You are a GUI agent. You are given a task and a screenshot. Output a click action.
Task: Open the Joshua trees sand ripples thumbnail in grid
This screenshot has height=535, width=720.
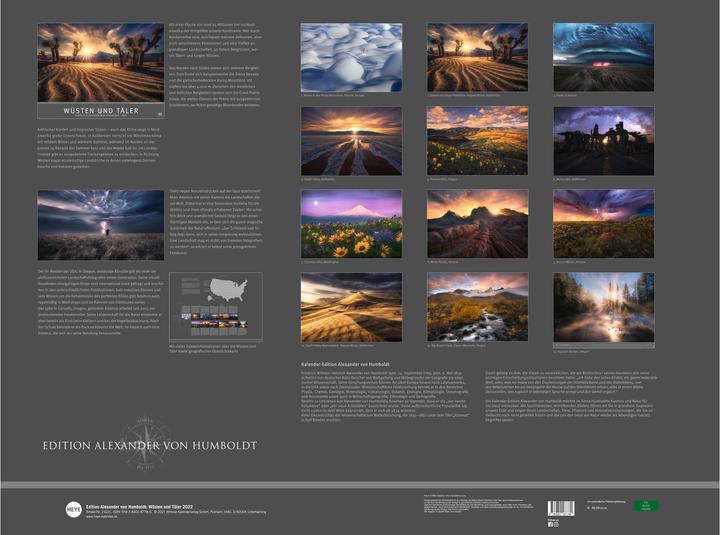pyautogui.click(x=478, y=57)
